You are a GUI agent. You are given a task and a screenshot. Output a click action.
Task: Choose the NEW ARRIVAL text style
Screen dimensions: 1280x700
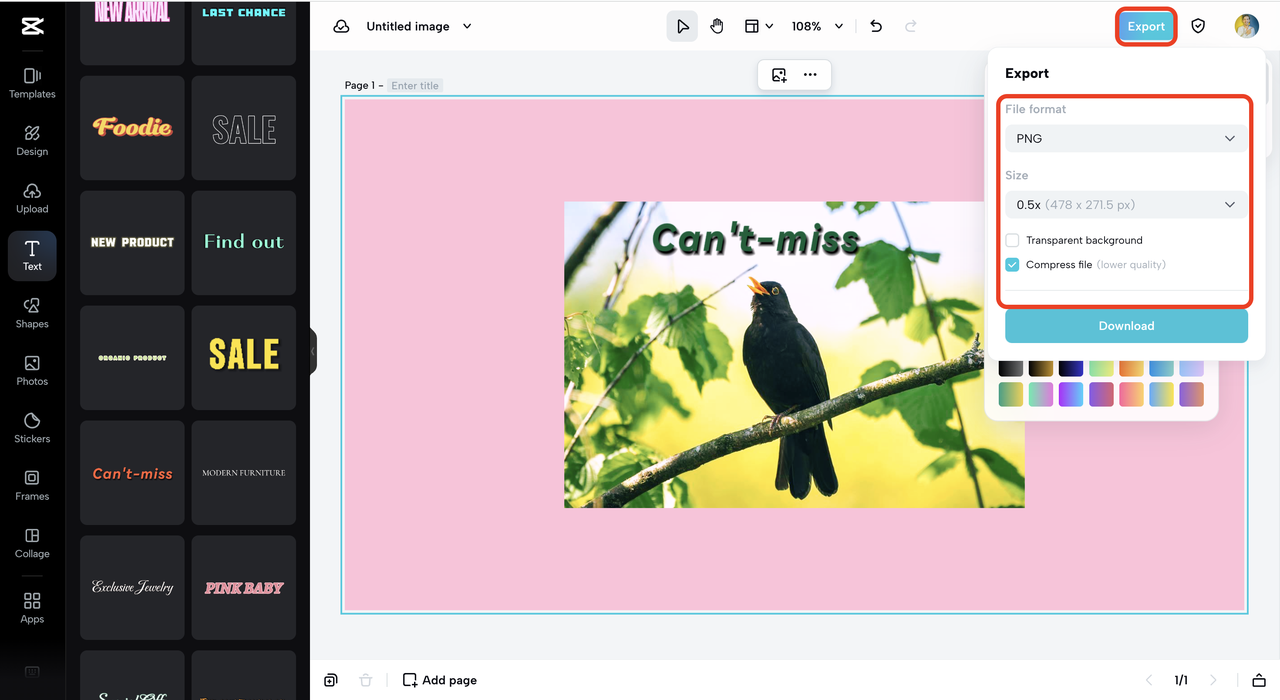click(x=132, y=32)
